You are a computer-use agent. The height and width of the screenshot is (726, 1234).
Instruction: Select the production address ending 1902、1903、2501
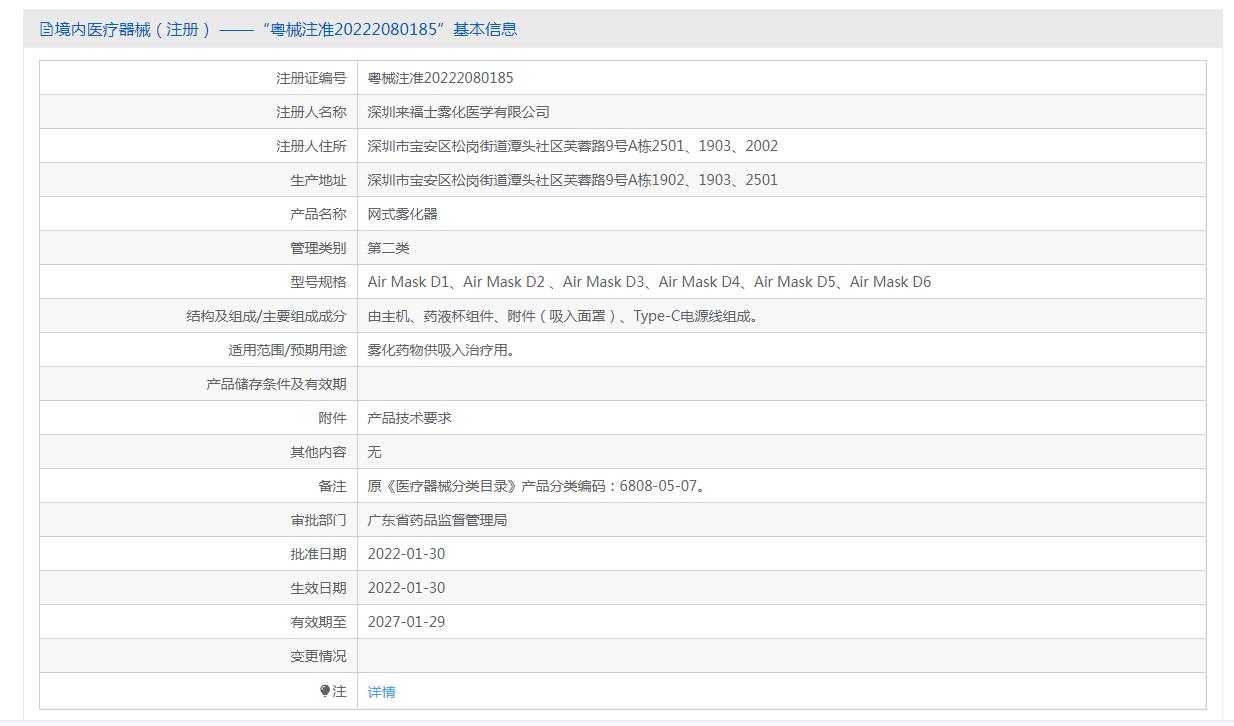pyautogui.click(x=573, y=180)
